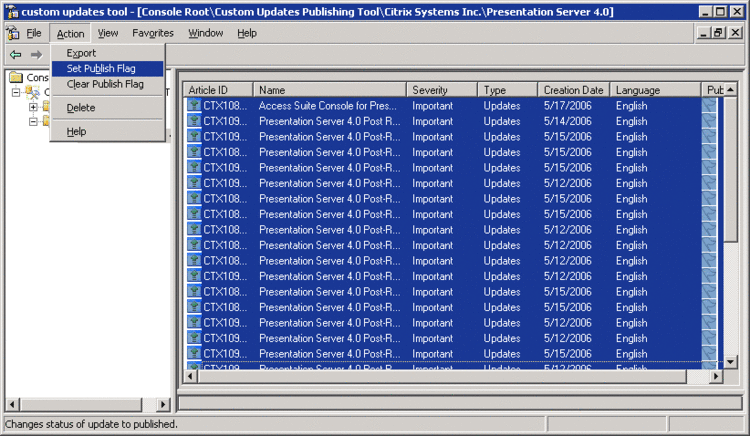The image size is (750, 436).
Task: Sort by the Type column header
Action: tap(507, 90)
